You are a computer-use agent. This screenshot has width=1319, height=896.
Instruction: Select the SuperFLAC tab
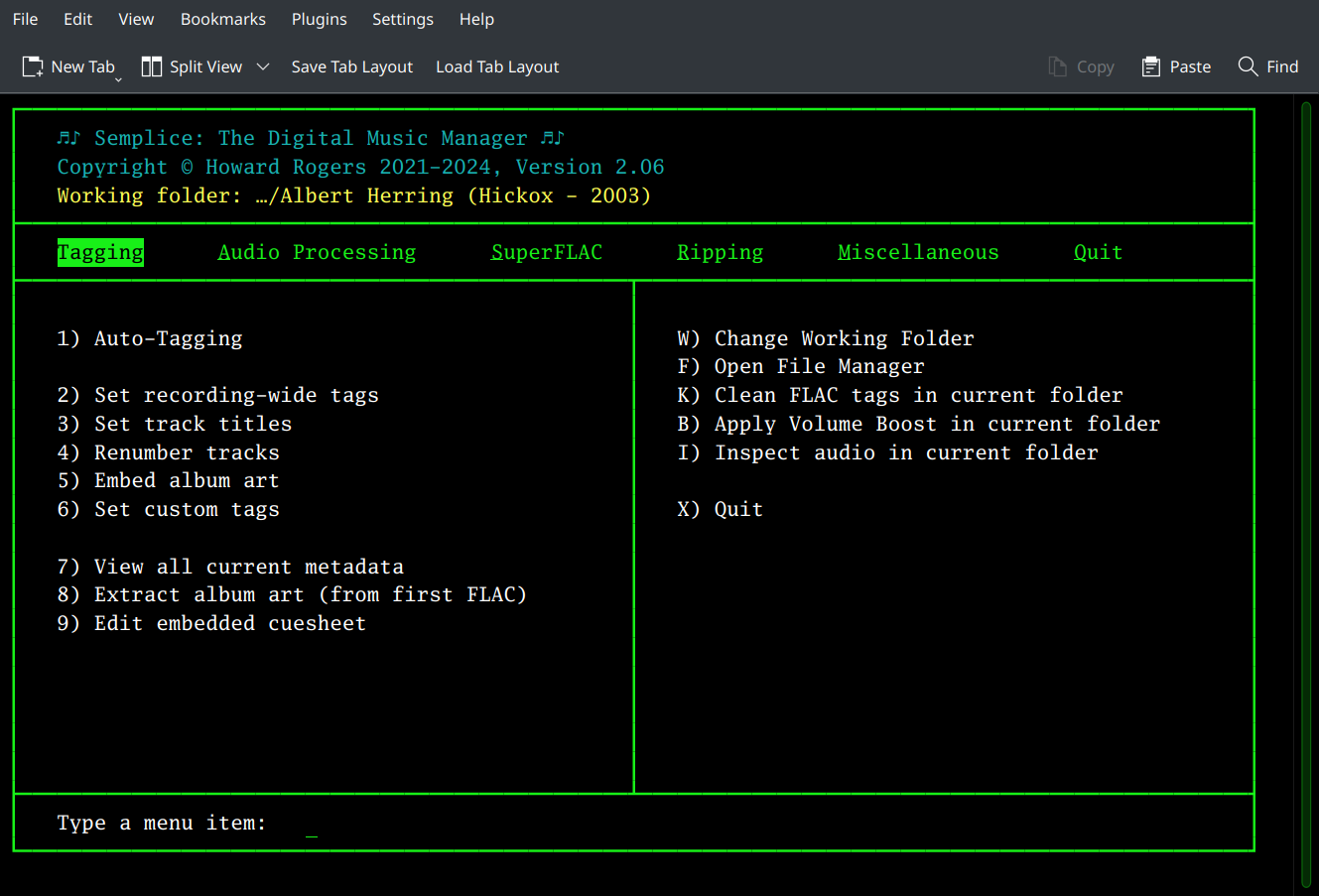[x=547, y=252]
